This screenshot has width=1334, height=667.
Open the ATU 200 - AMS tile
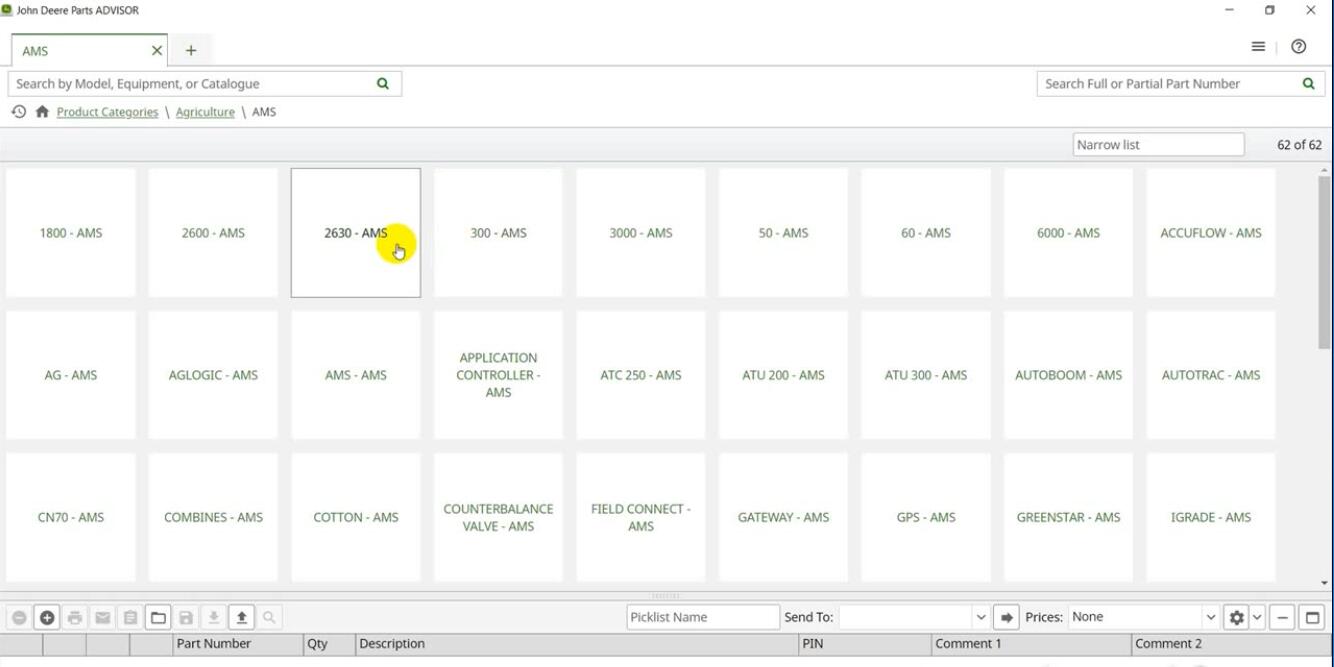[783, 375]
